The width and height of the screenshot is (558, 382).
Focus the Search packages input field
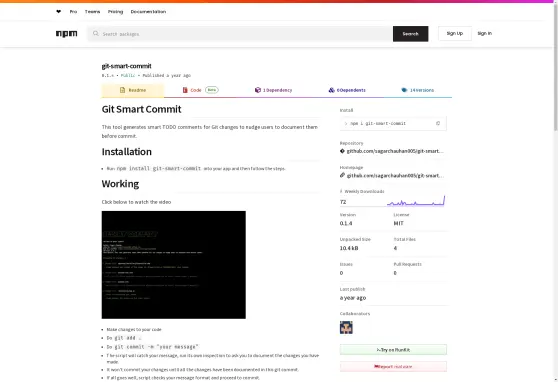pyautogui.click(x=241, y=34)
